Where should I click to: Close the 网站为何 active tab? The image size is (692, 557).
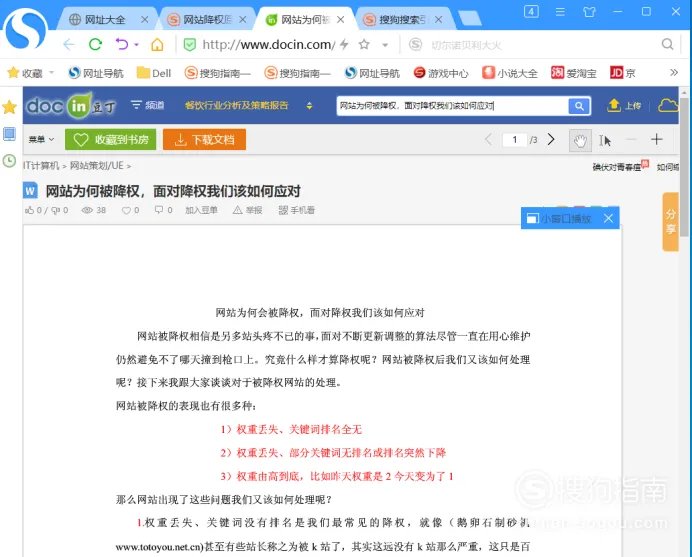click(340, 19)
